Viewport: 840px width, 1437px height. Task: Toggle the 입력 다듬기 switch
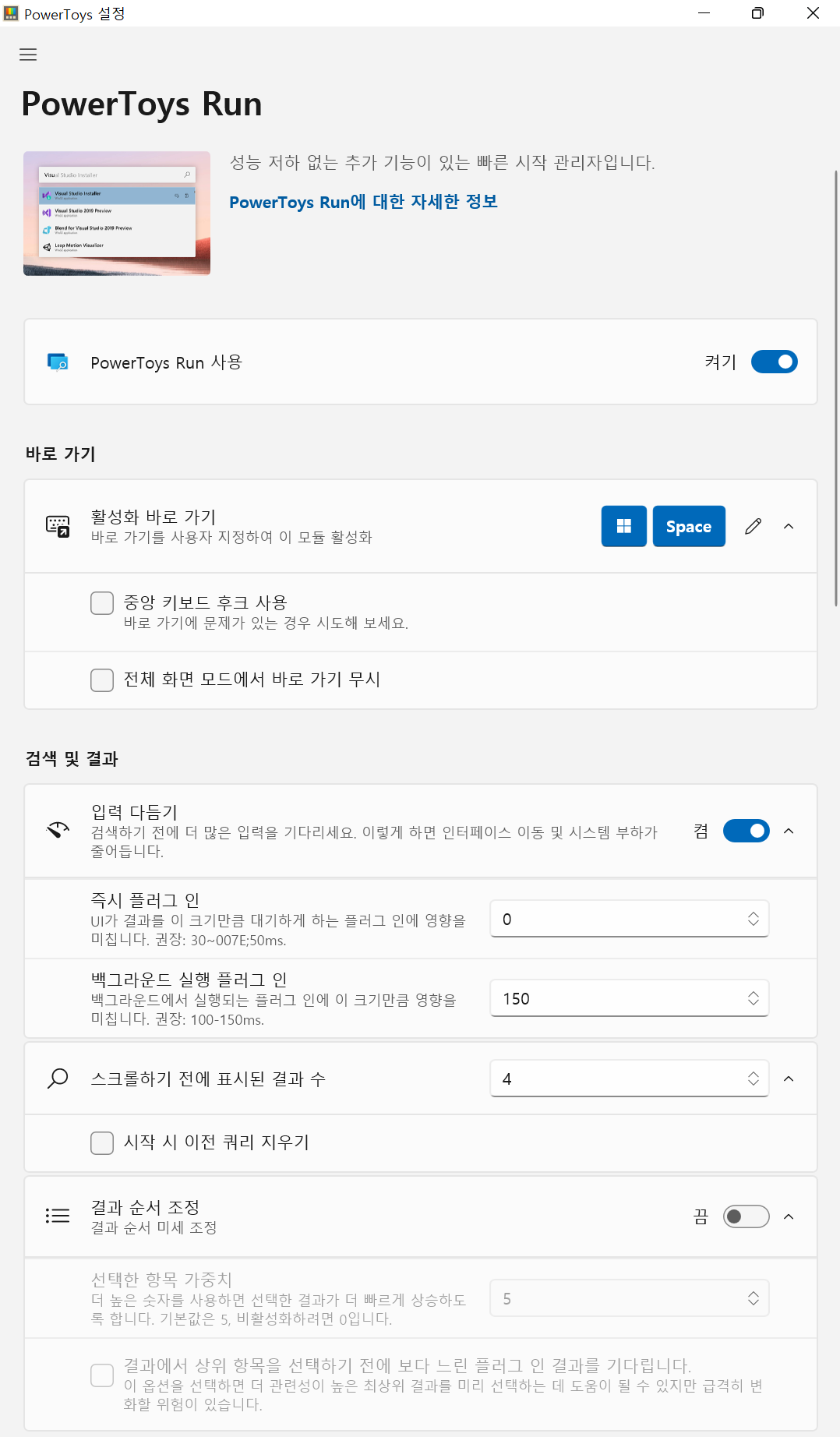[x=746, y=831]
